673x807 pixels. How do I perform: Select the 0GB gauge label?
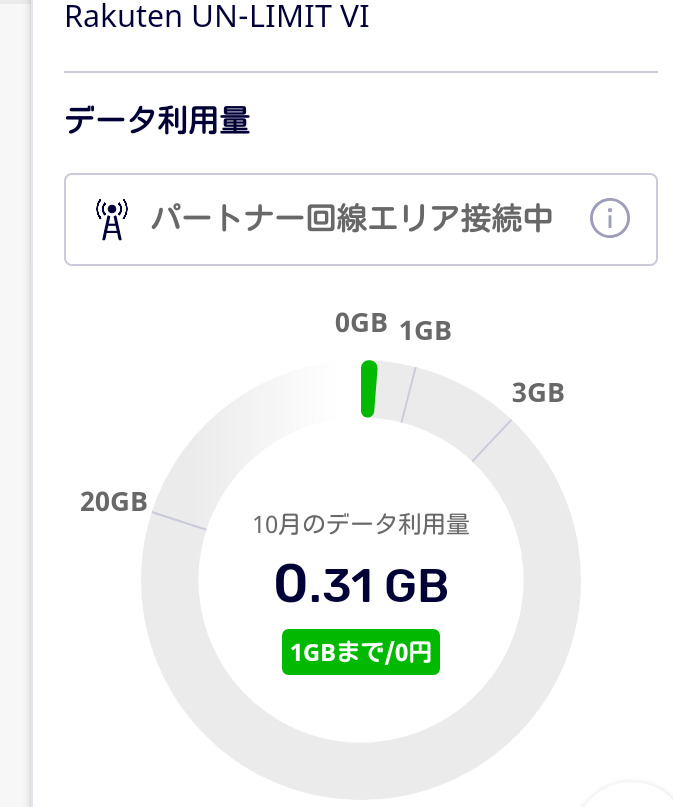360,322
